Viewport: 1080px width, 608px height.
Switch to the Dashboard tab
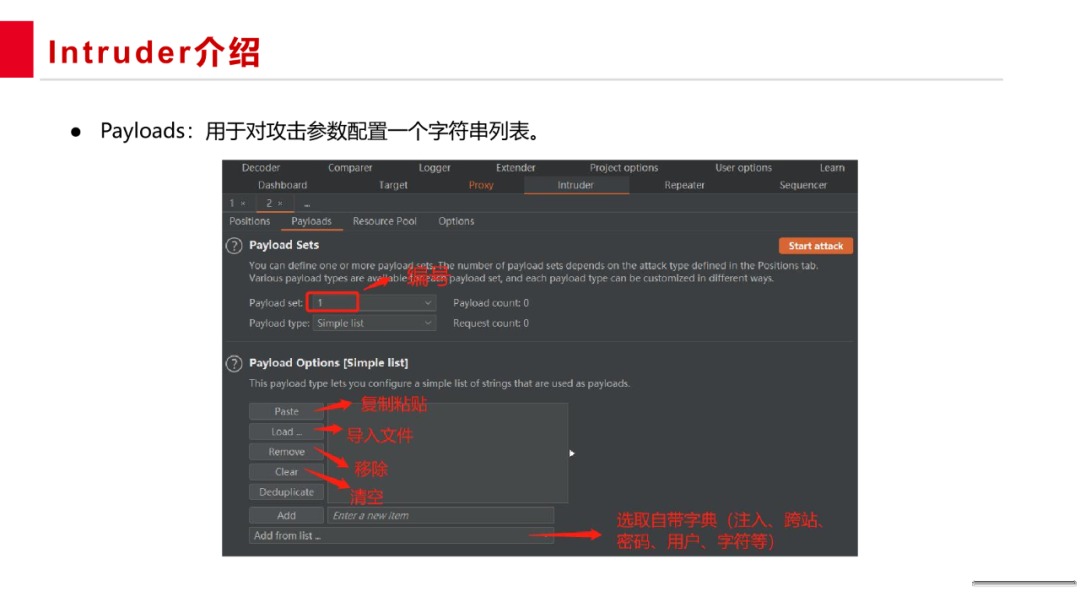pyautogui.click(x=282, y=185)
